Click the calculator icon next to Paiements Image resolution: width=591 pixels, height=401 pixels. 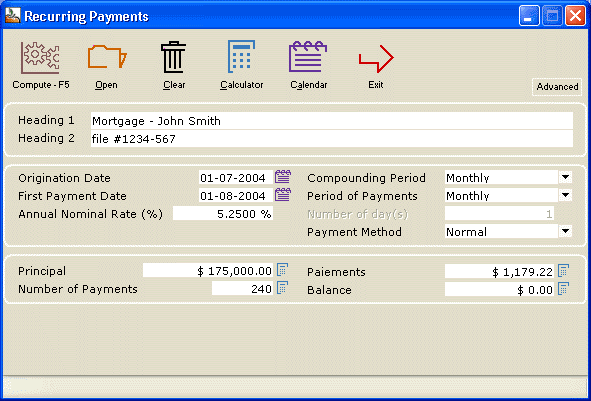563,271
